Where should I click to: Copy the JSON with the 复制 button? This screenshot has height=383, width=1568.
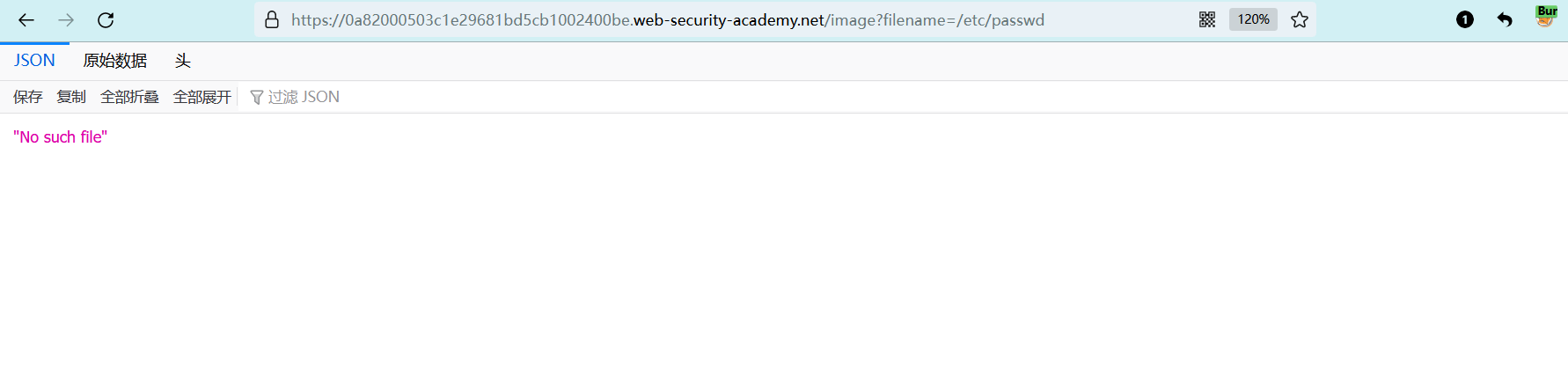(x=71, y=97)
